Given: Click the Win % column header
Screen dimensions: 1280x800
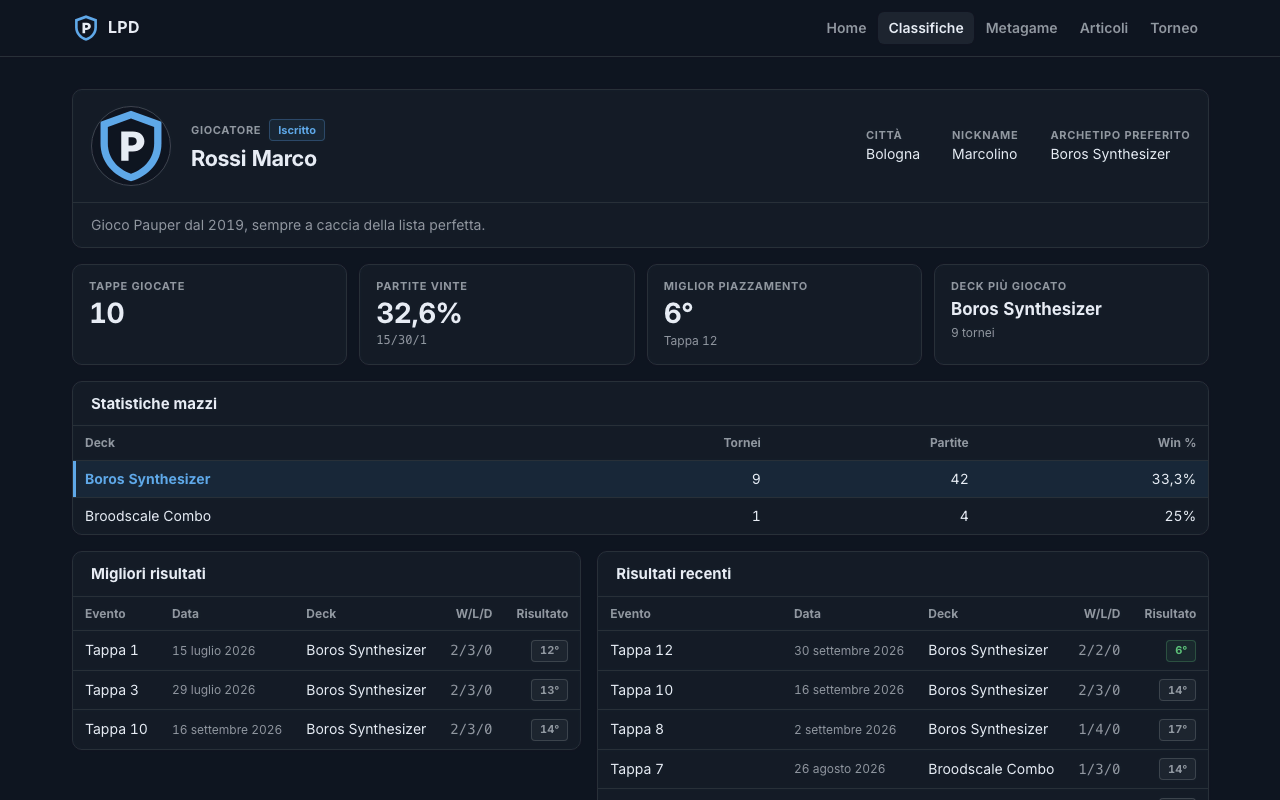Looking at the screenshot, I should (1177, 442).
